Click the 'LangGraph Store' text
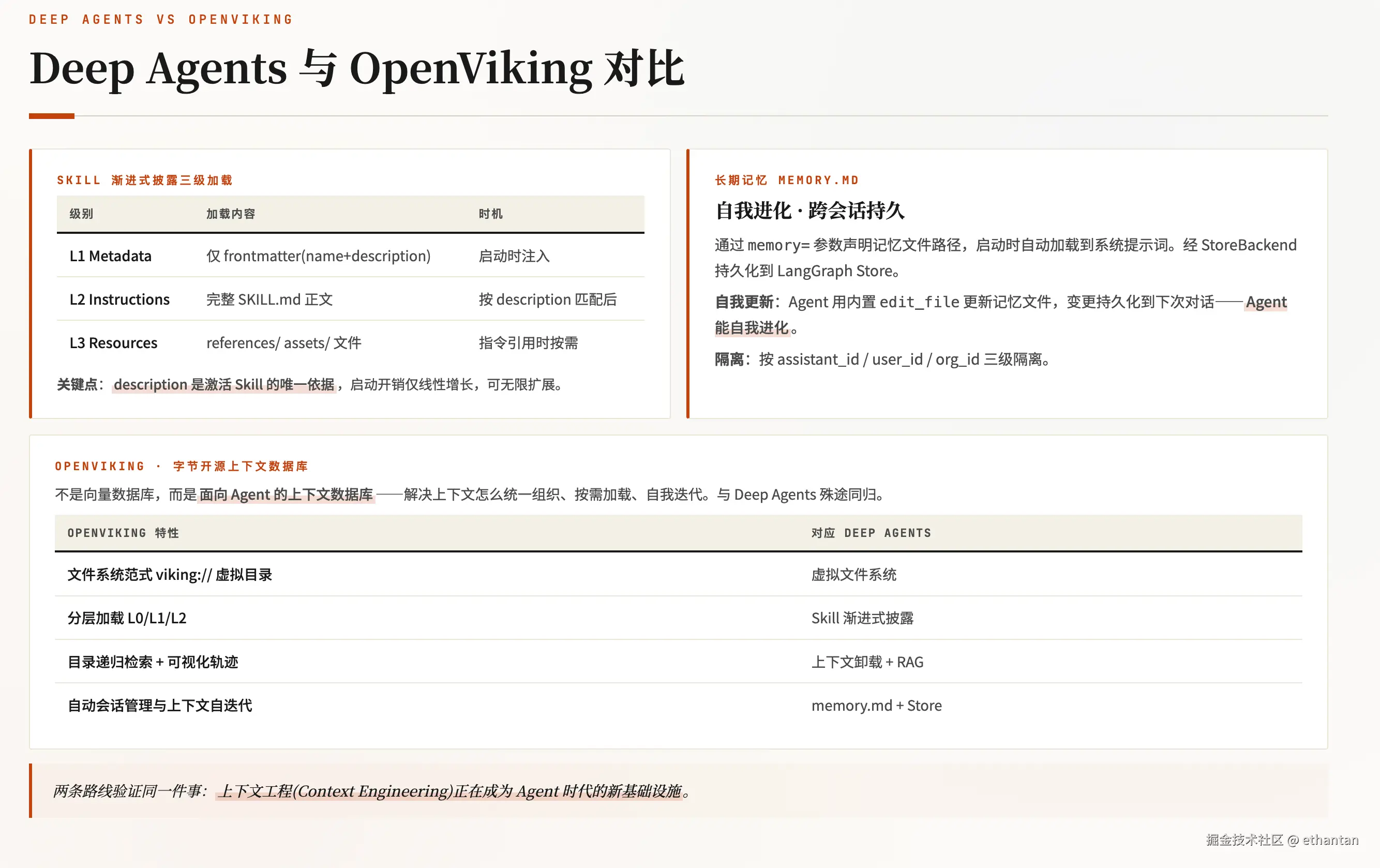 point(834,271)
